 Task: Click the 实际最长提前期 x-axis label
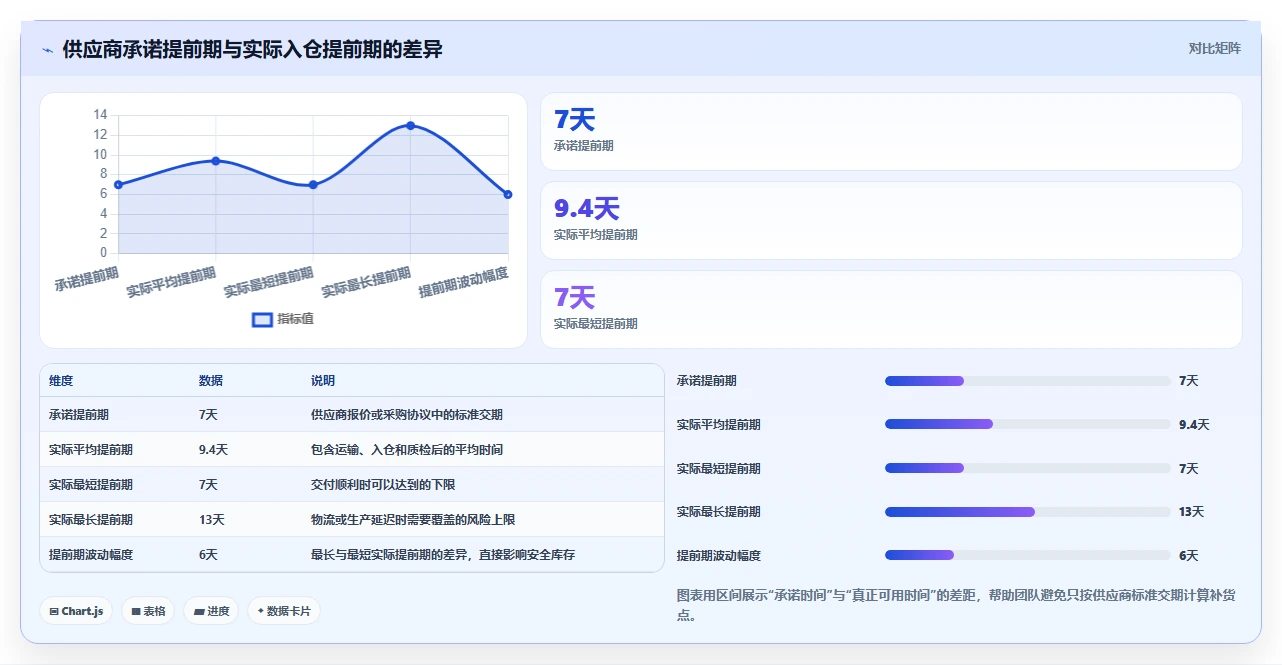point(366,283)
